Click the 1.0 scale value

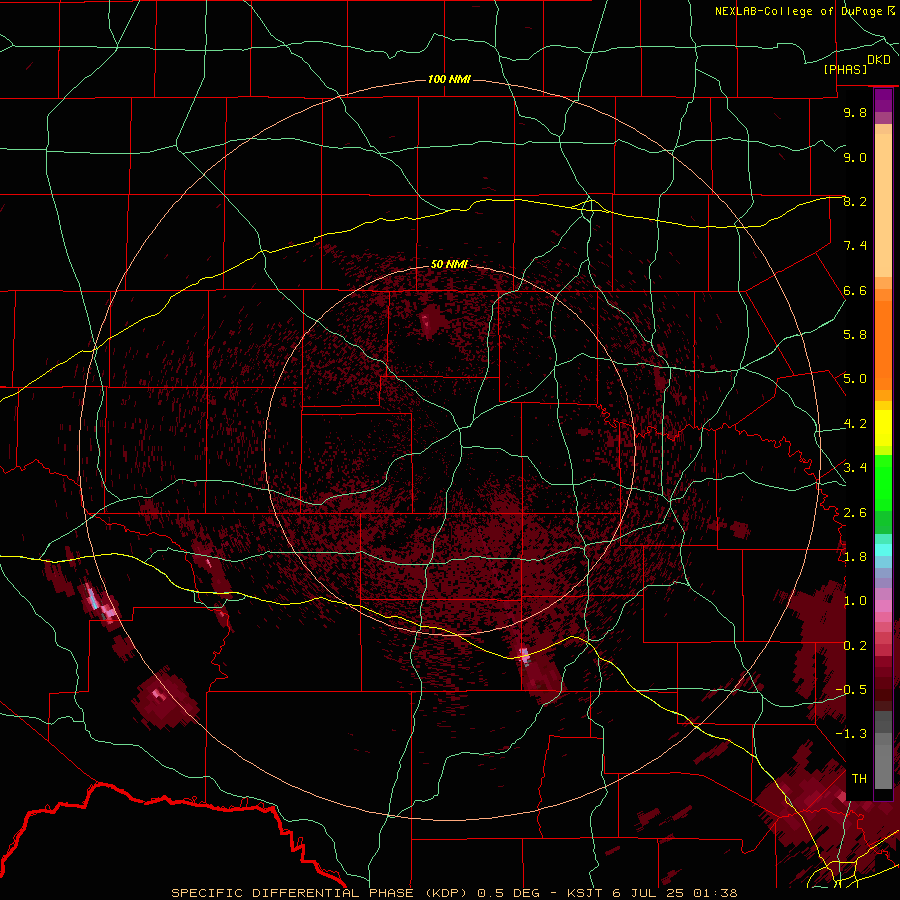pyautogui.click(x=855, y=601)
